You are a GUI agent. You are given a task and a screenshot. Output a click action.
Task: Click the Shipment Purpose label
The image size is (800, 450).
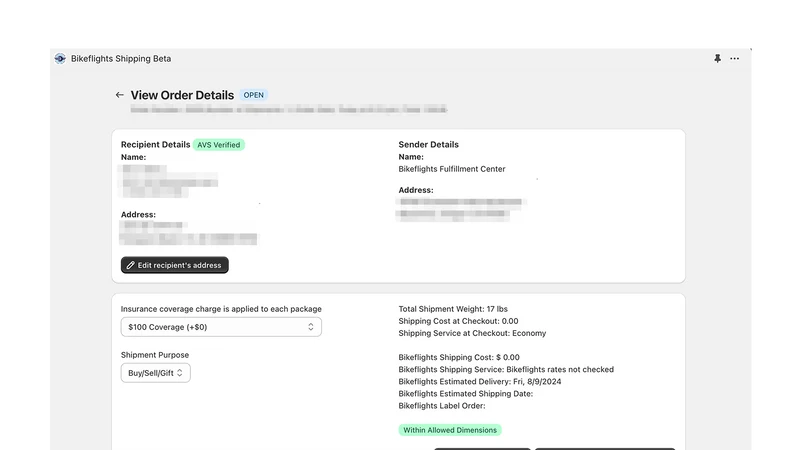click(155, 355)
